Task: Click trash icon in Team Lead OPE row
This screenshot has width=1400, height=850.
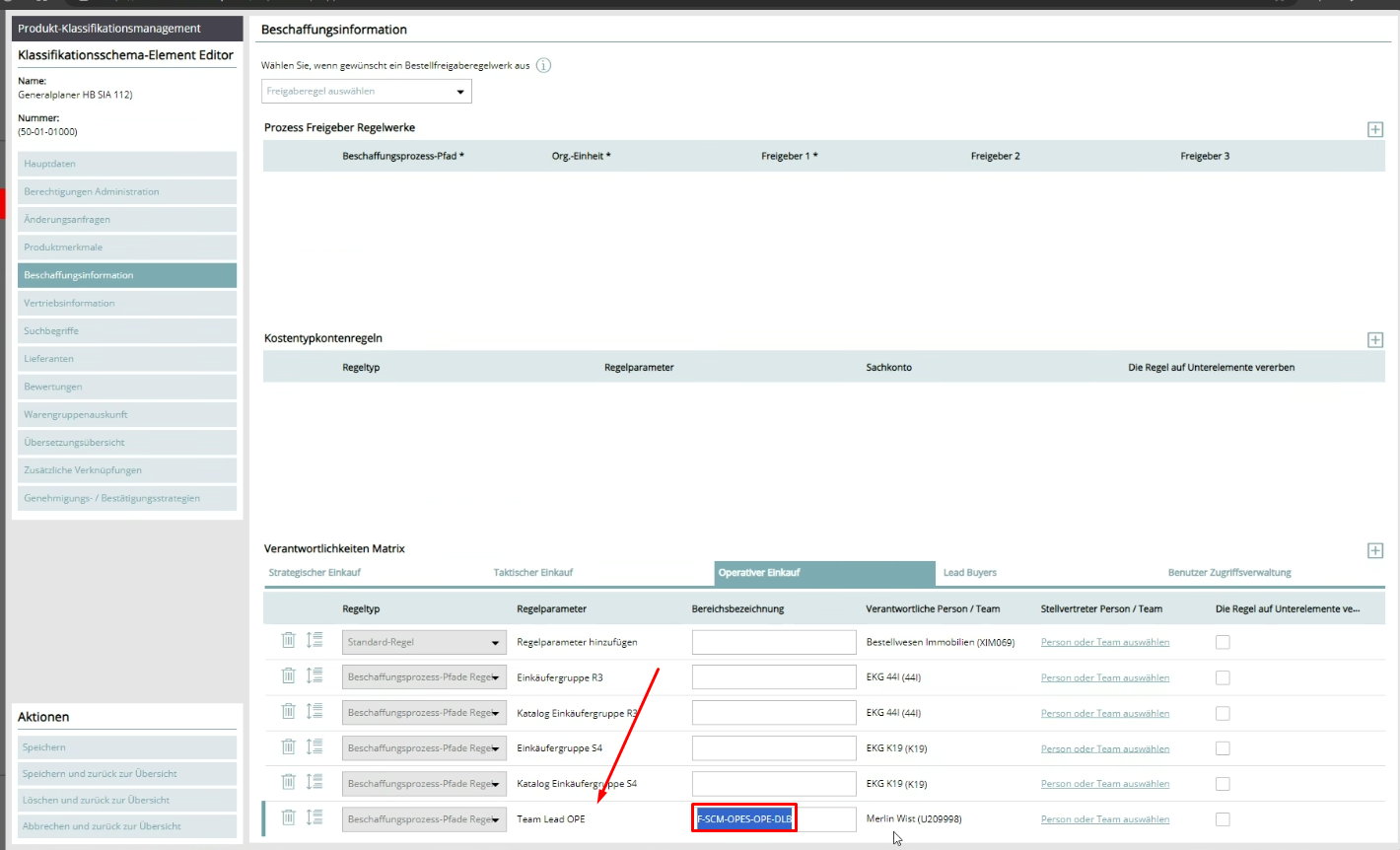Action: (288, 817)
